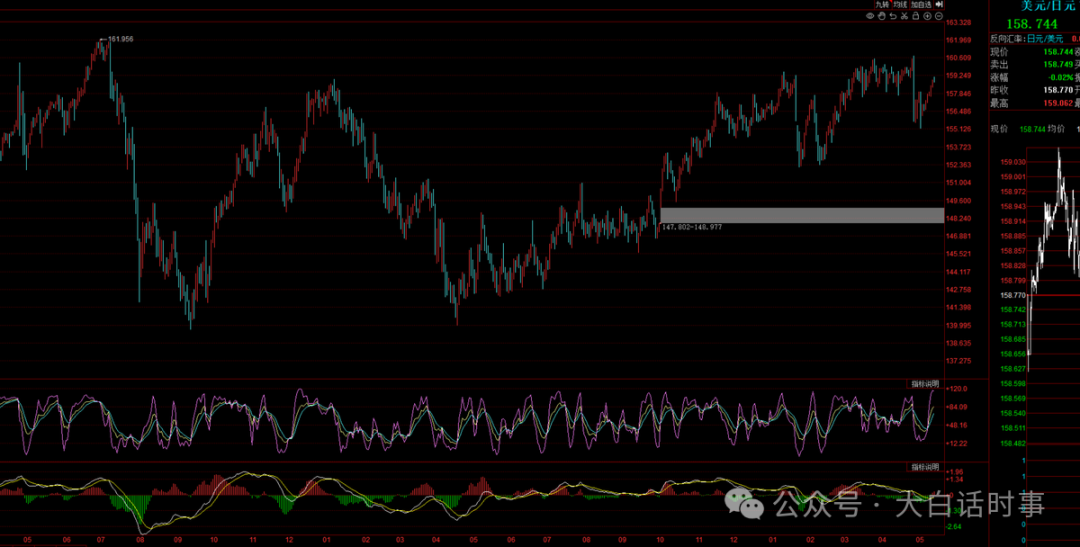Zoom in with the plus circle icon

(927, 16)
